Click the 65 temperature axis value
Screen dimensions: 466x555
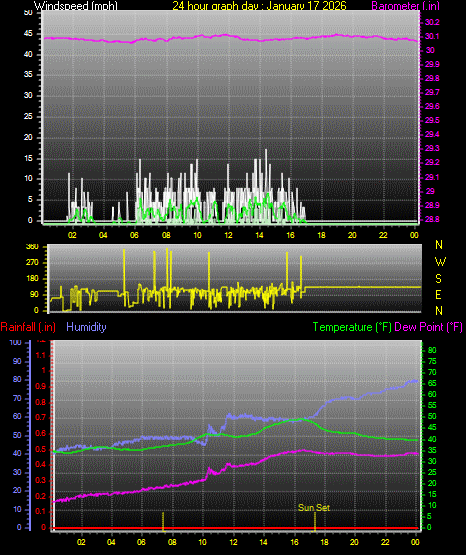[x=432, y=384]
